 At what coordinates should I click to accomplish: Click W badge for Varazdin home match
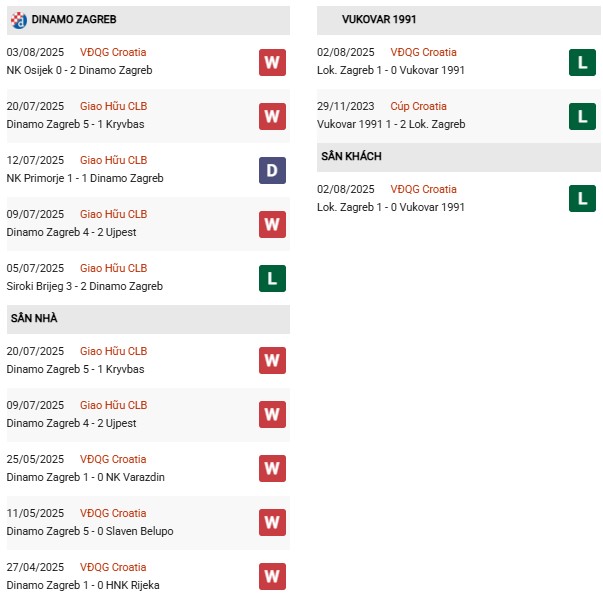272,468
